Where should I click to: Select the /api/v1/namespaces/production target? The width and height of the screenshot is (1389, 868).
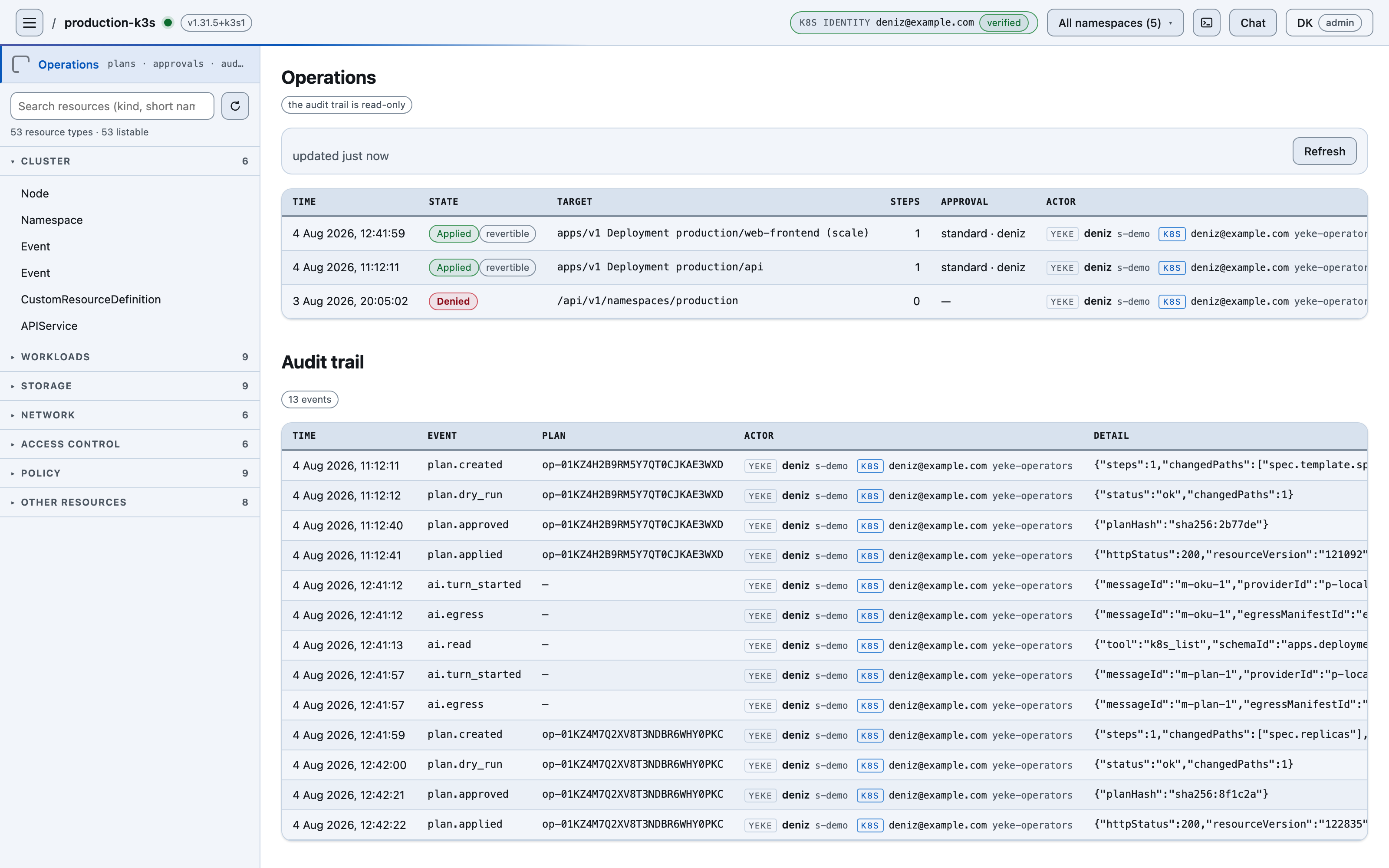coord(648,301)
